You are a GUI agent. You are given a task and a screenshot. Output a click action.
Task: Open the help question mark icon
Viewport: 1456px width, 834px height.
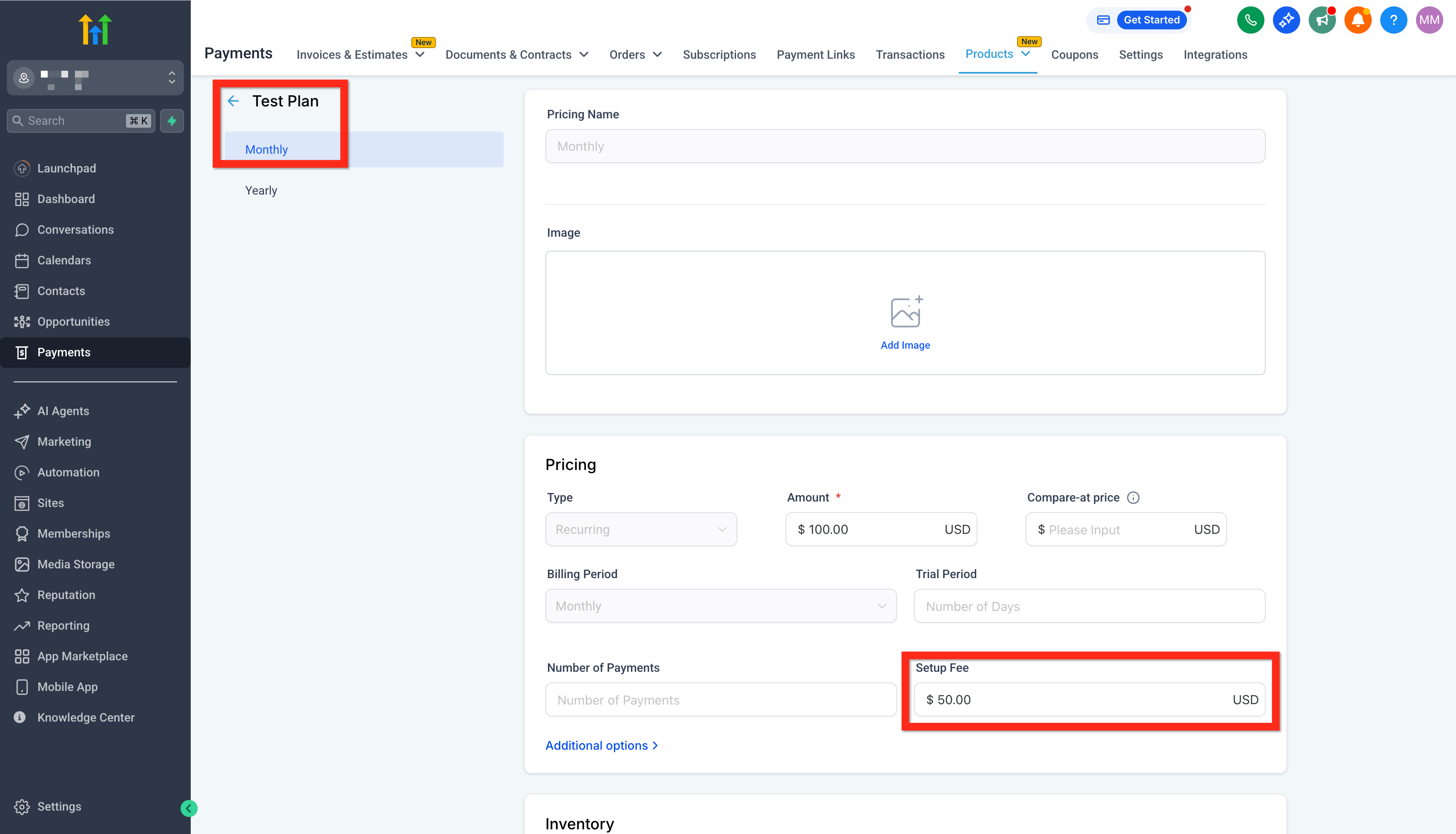tap(1393, 20)
